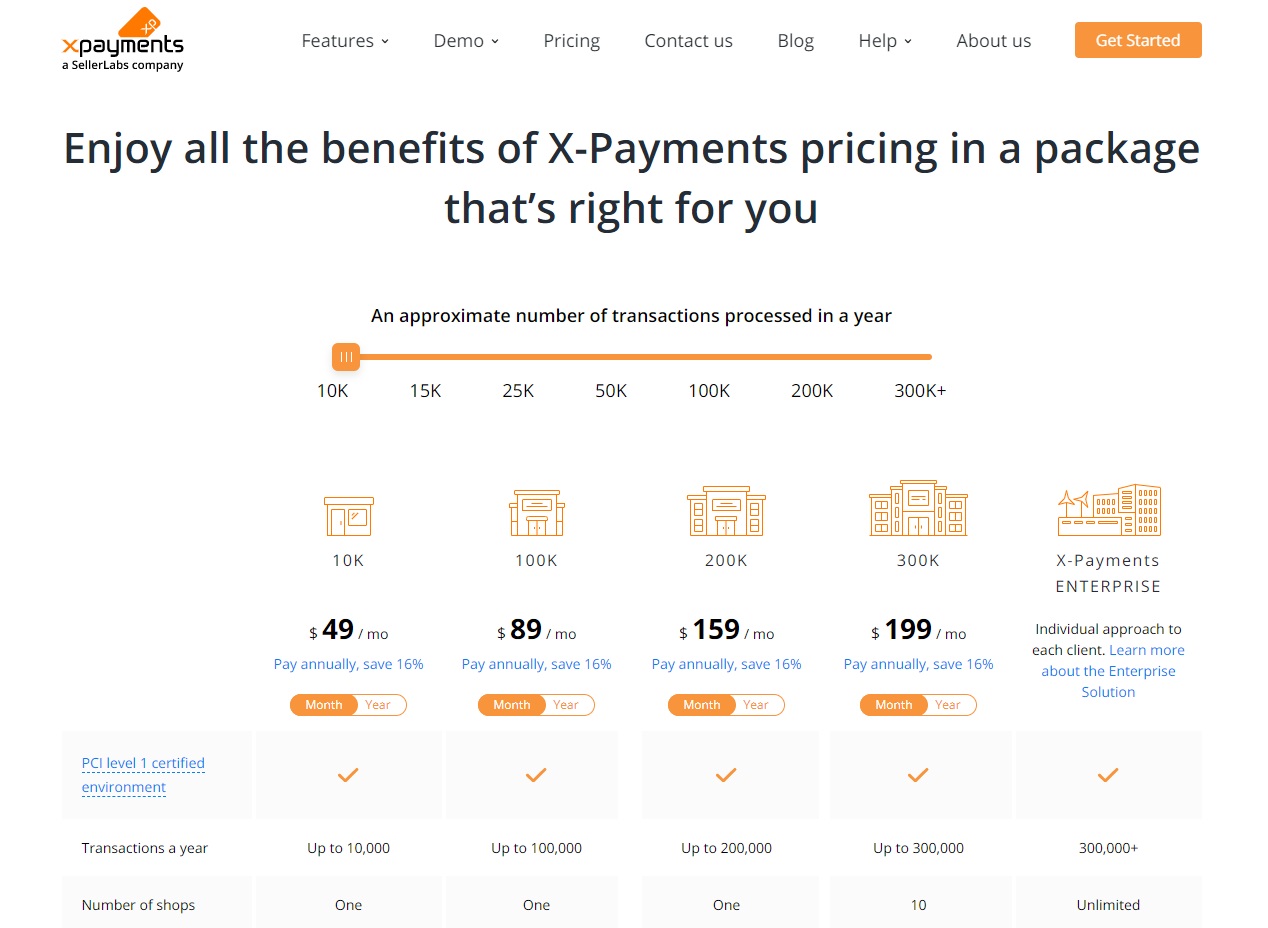Image resolution: width=1268 pixels, height=928 pixels.
Task: Click the checkmark in the Enterprise column
Action: pos(1108,774)
